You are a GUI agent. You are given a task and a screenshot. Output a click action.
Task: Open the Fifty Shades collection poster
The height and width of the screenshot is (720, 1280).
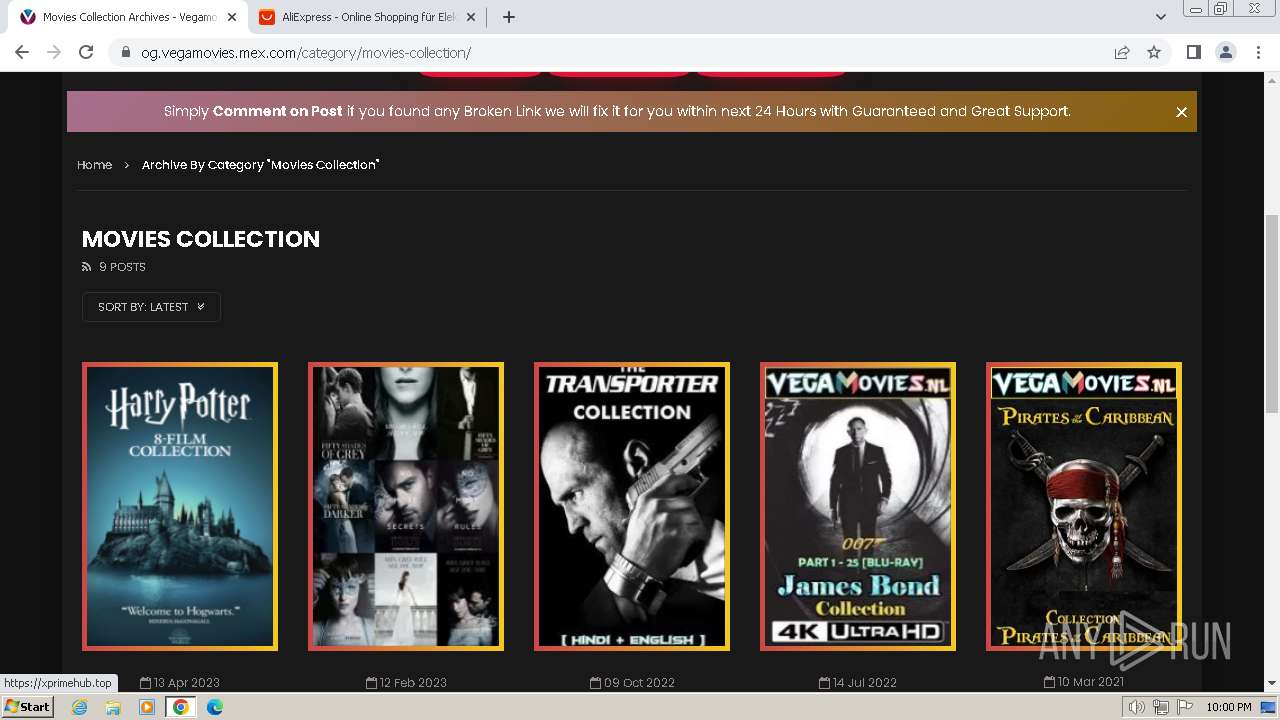pos(406,507)
